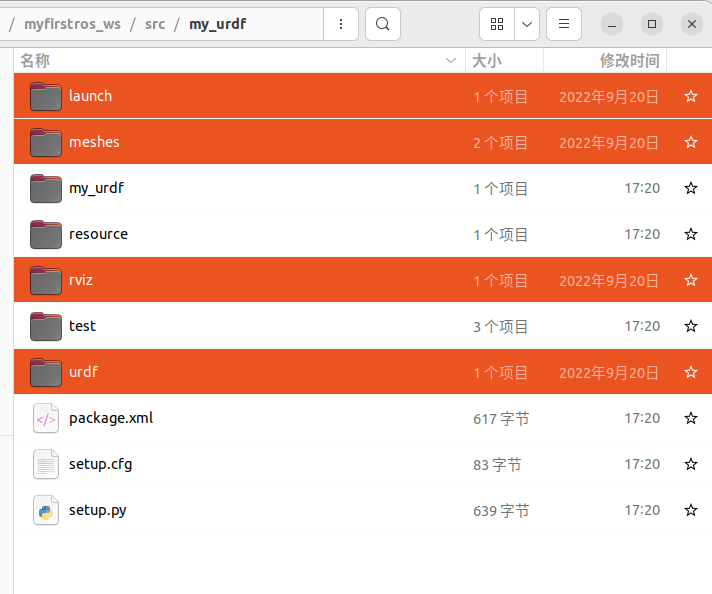
Task: Click the 3 个项目 size of test
Action: pos(500,327)
